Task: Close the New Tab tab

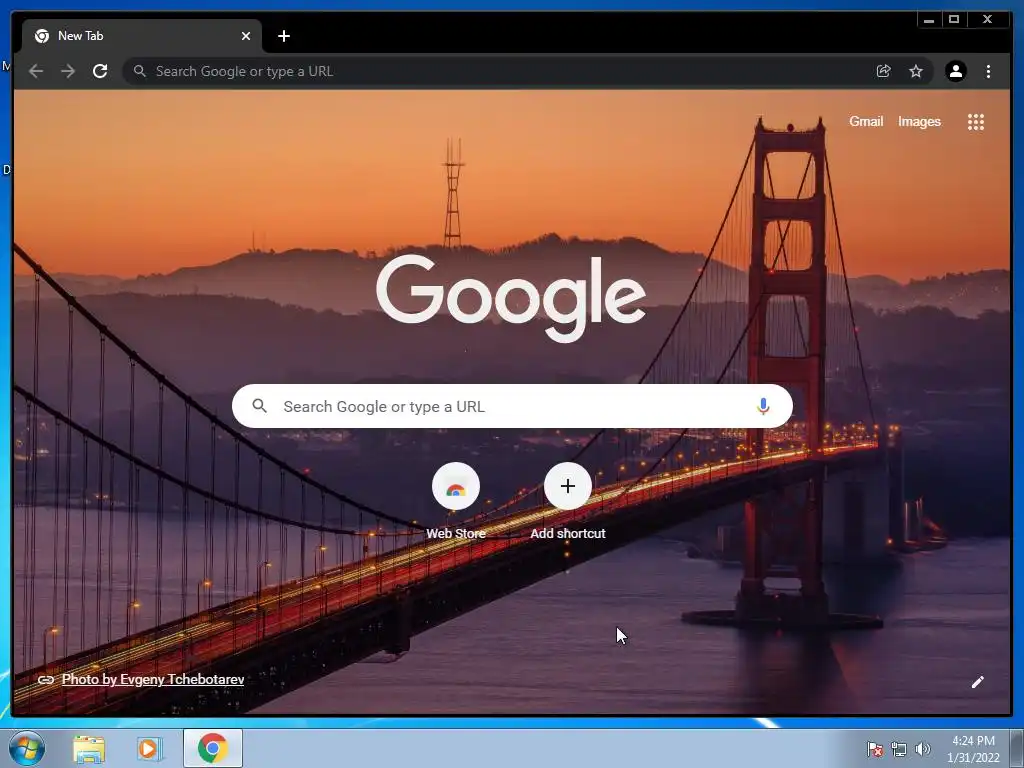Action: tap(246, 36)
